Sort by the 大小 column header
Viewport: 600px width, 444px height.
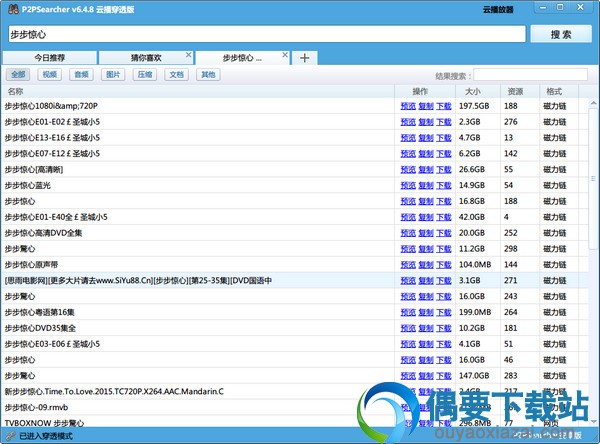[478, 91]
